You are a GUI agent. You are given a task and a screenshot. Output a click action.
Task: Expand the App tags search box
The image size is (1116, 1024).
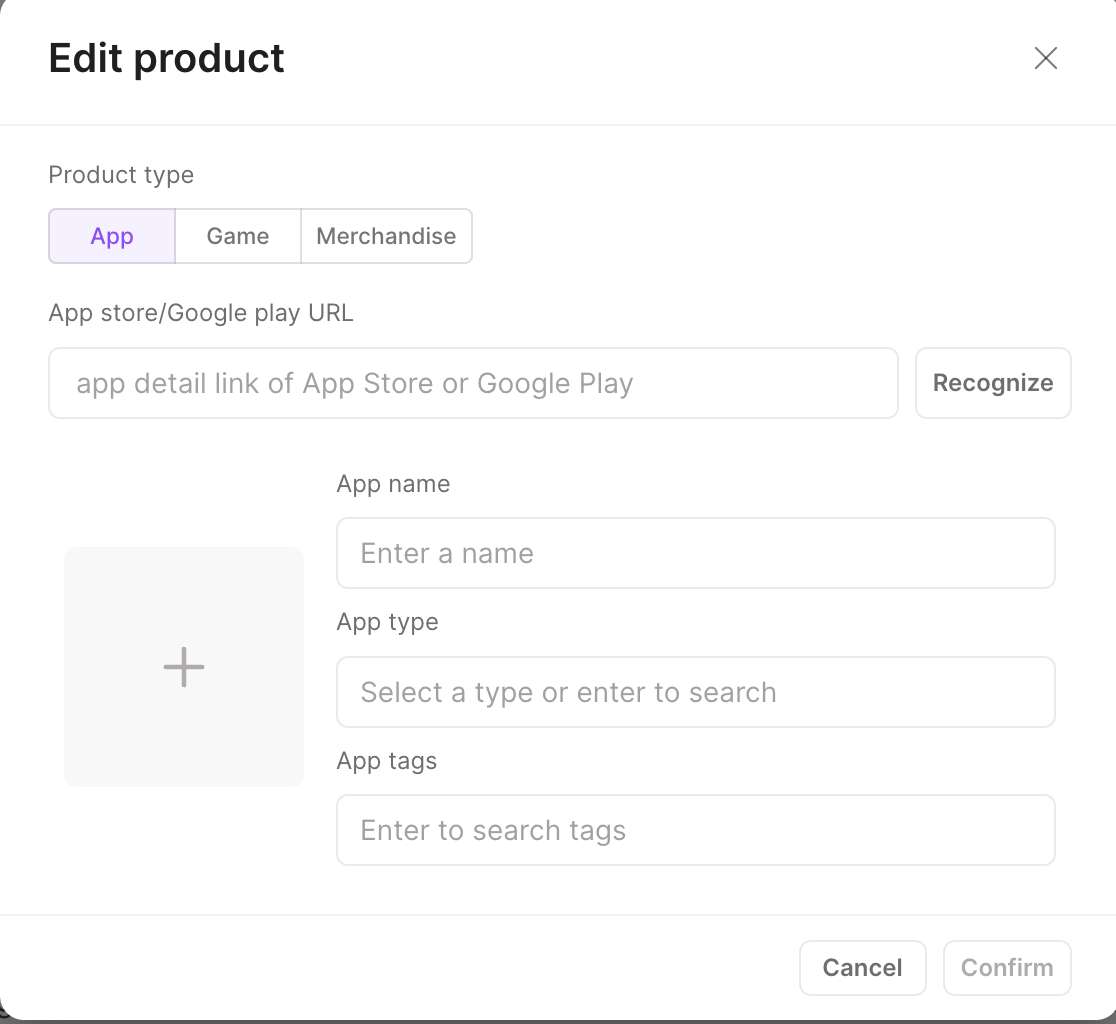(x=695, y=830)
